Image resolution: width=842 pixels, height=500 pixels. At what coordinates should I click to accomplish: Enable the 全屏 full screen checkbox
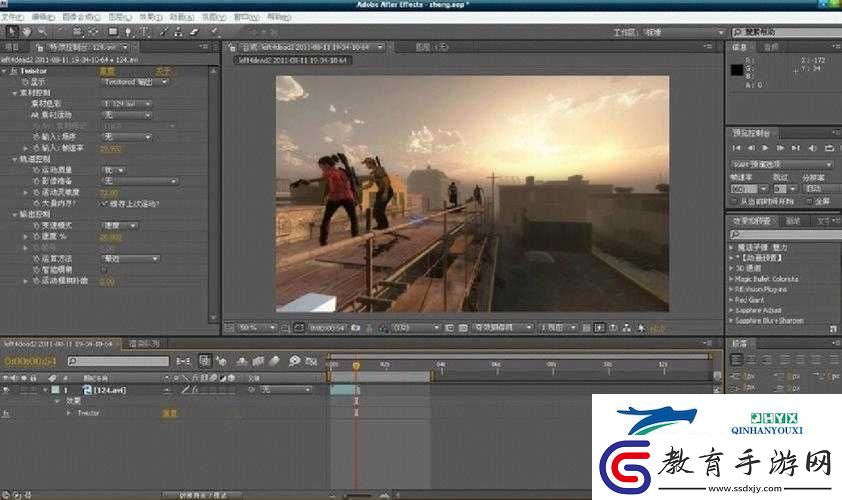tap(809, 201)
